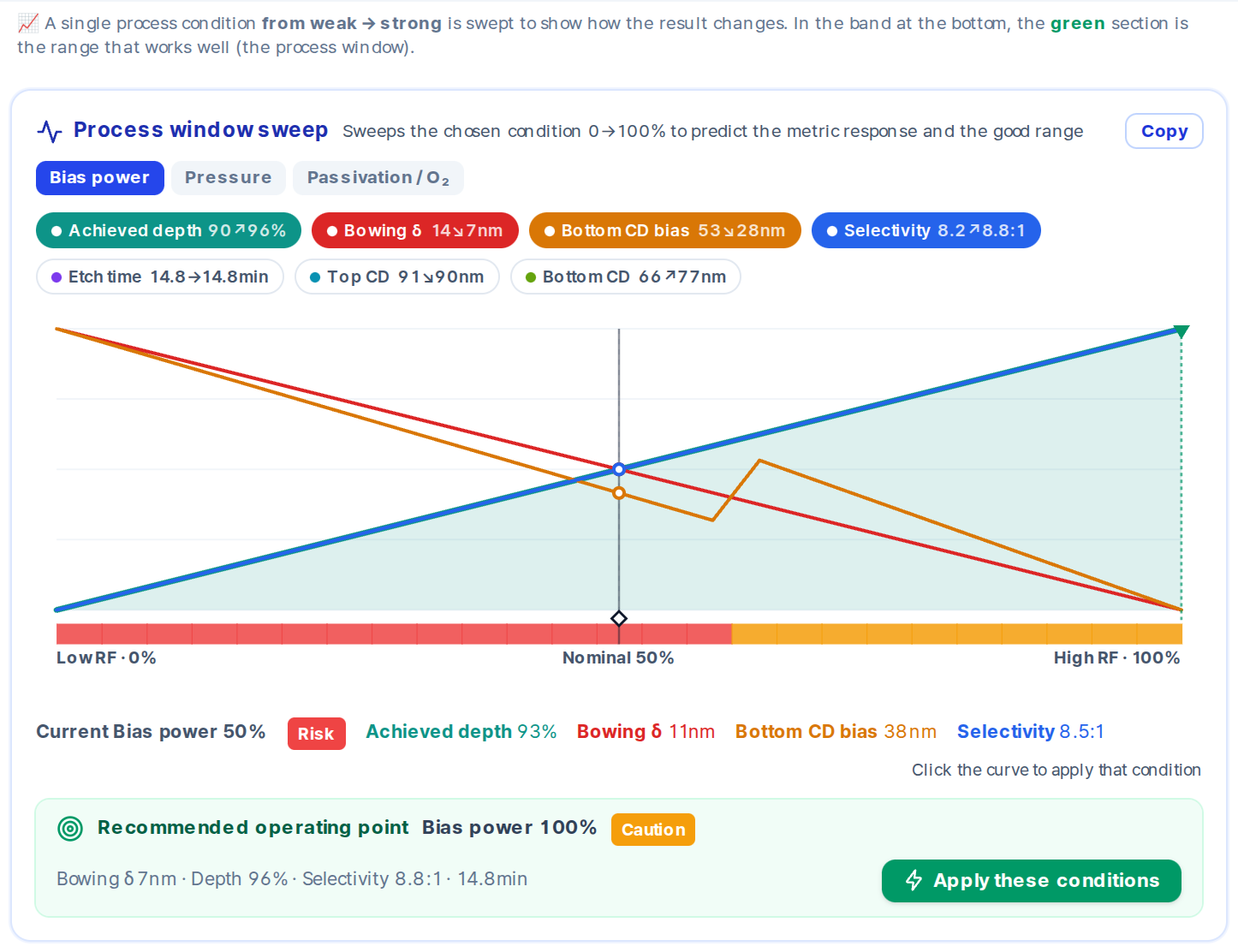Screen dimensions: 1238x952
Task: Click the 'Process window sweep' heading
Action: tap(201, 130)
